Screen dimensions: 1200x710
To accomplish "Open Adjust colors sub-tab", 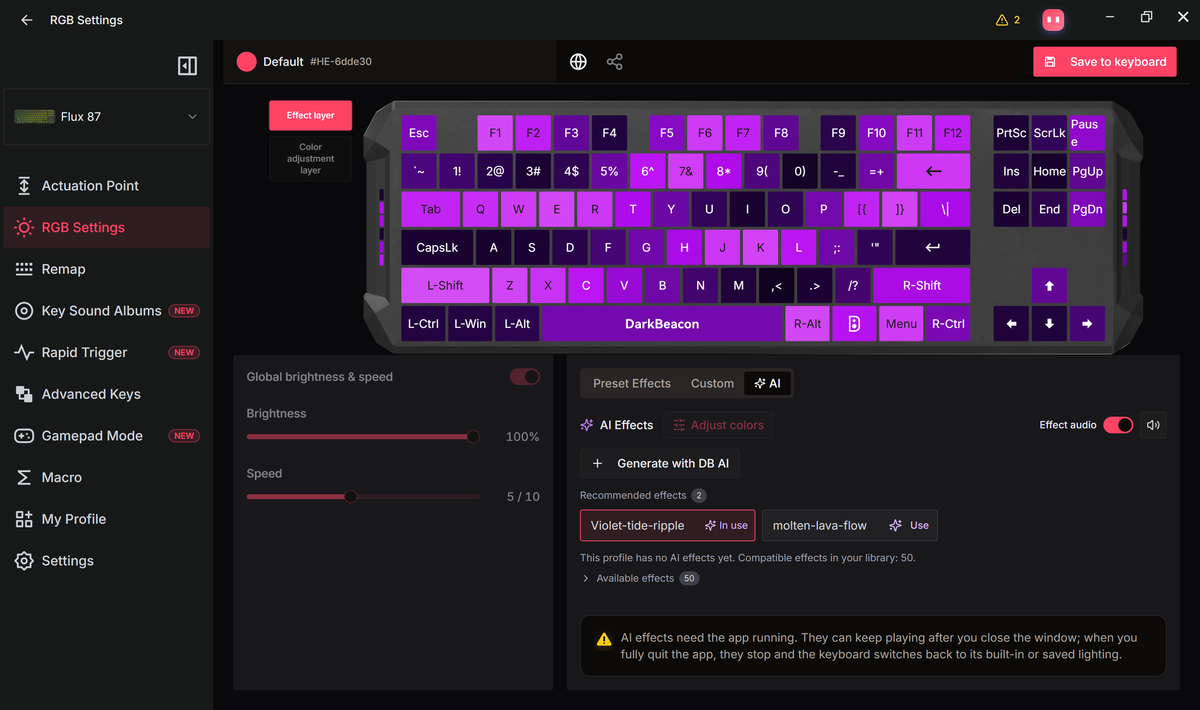I will pos(718,425).
